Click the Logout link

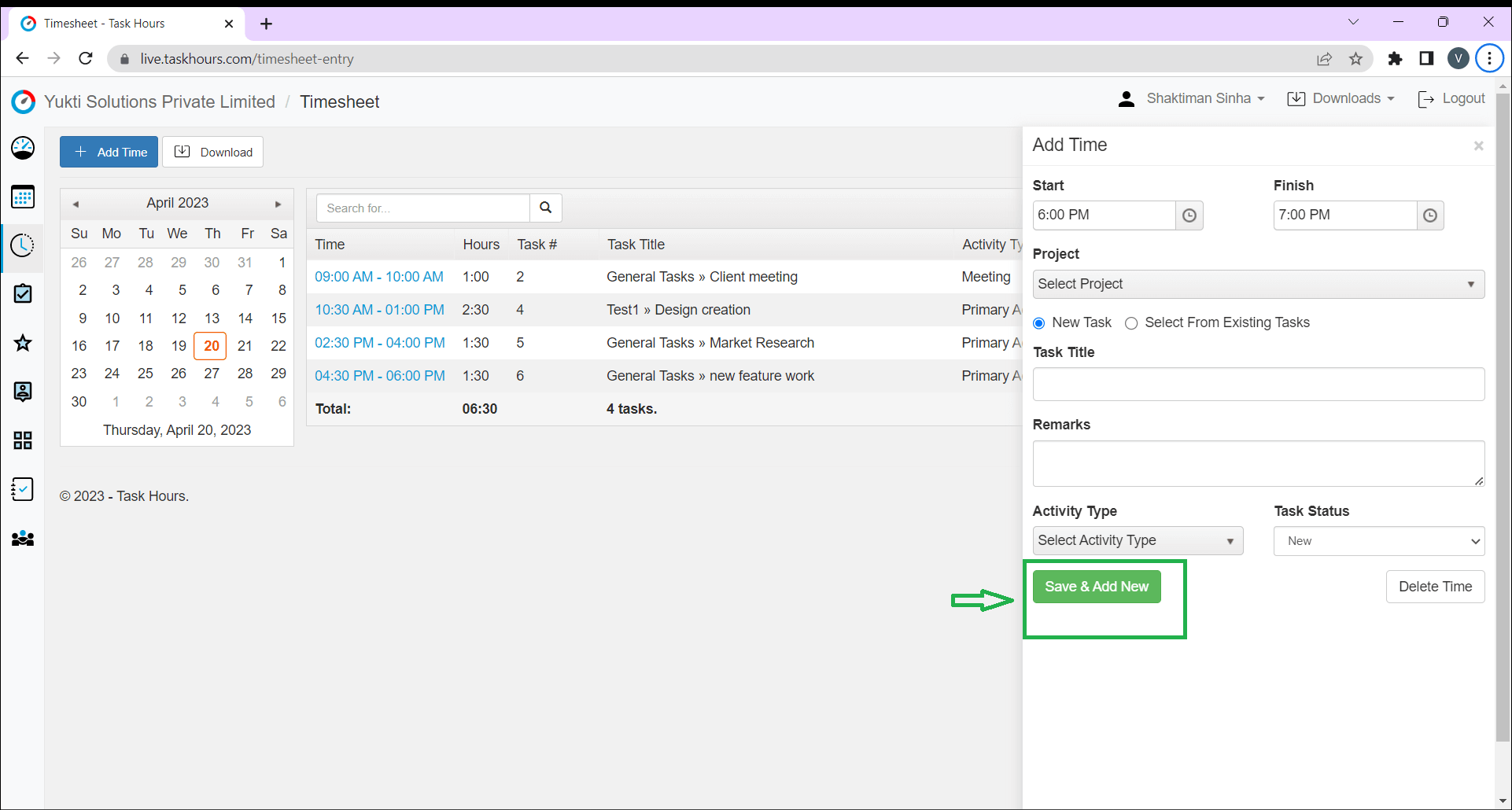[1451, 98]
